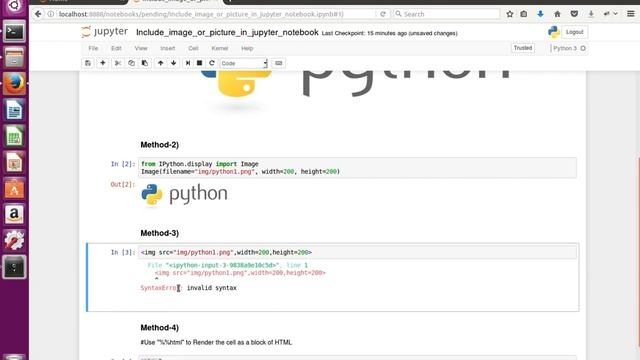Restart the kernel with the circular arrow icon
This screenshot has height=360, width=640.
point(211,63)
